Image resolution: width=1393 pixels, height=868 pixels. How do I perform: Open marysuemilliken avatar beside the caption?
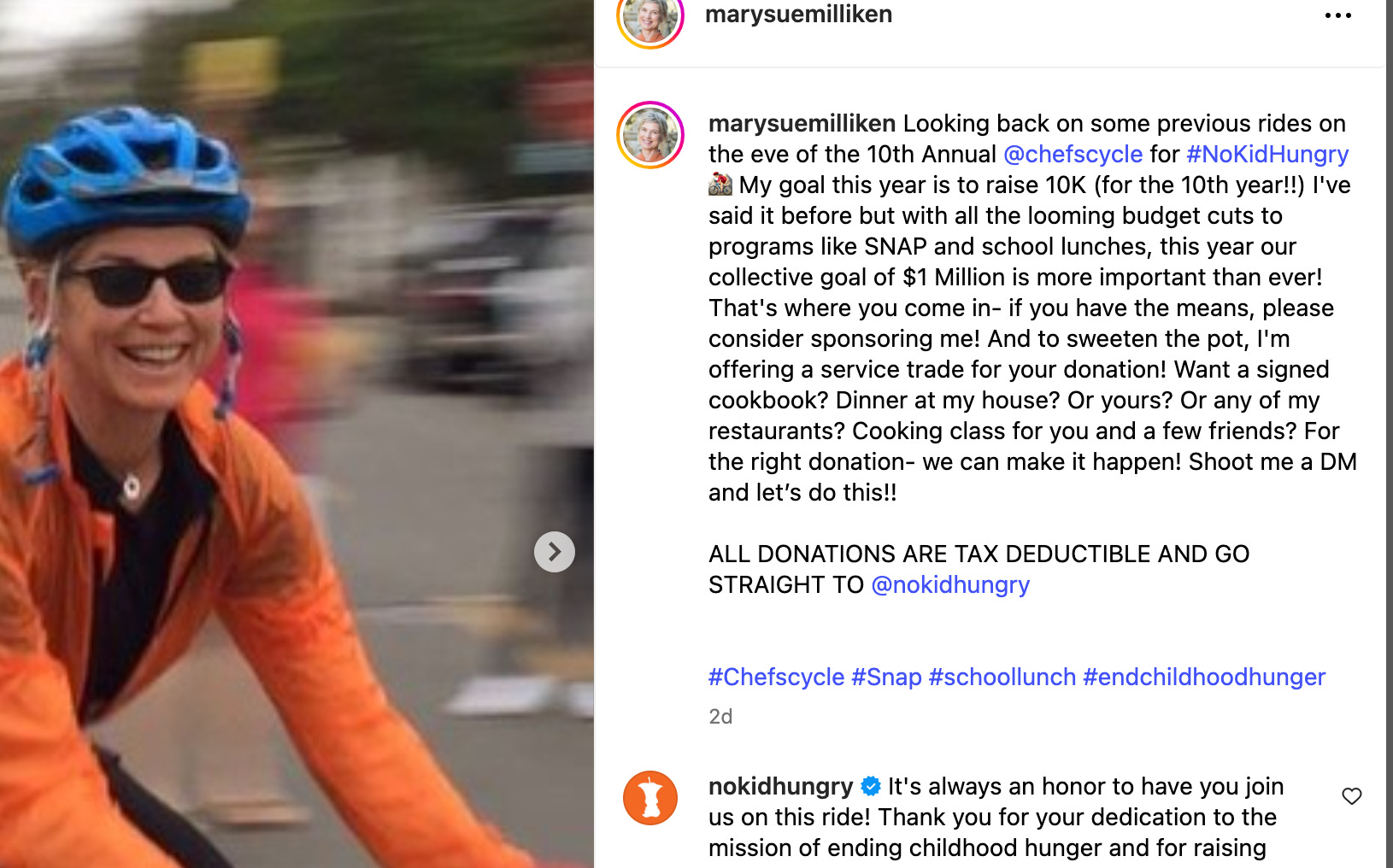click(x=650, y=135)
